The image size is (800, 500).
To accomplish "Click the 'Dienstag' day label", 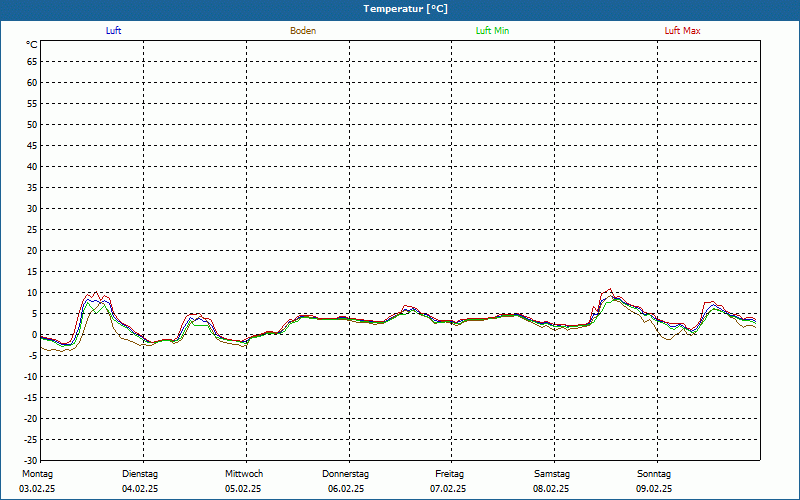I will 140,474.
